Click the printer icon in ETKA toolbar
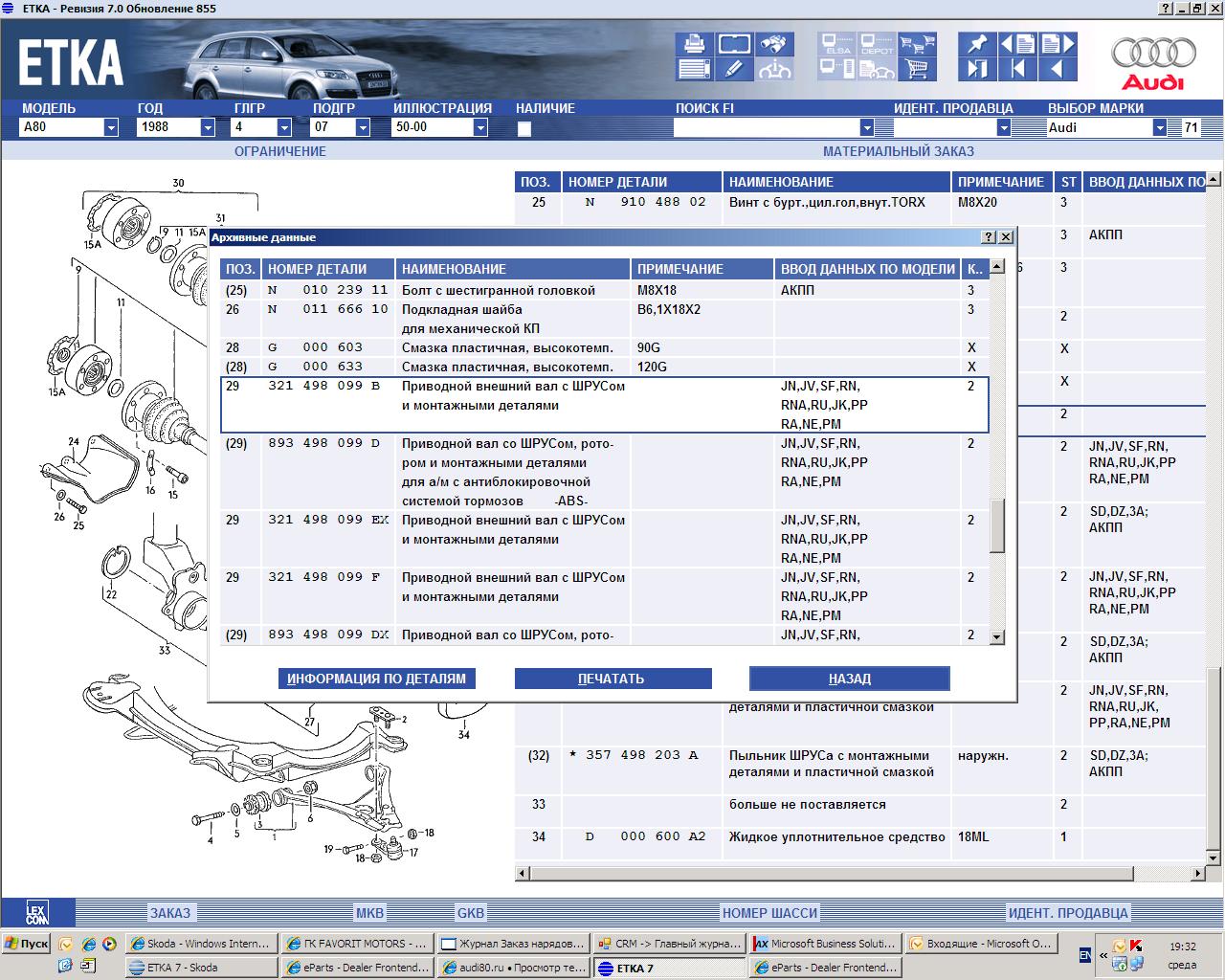The width and height of the screenshot is (1225, 980). point(694,44)
